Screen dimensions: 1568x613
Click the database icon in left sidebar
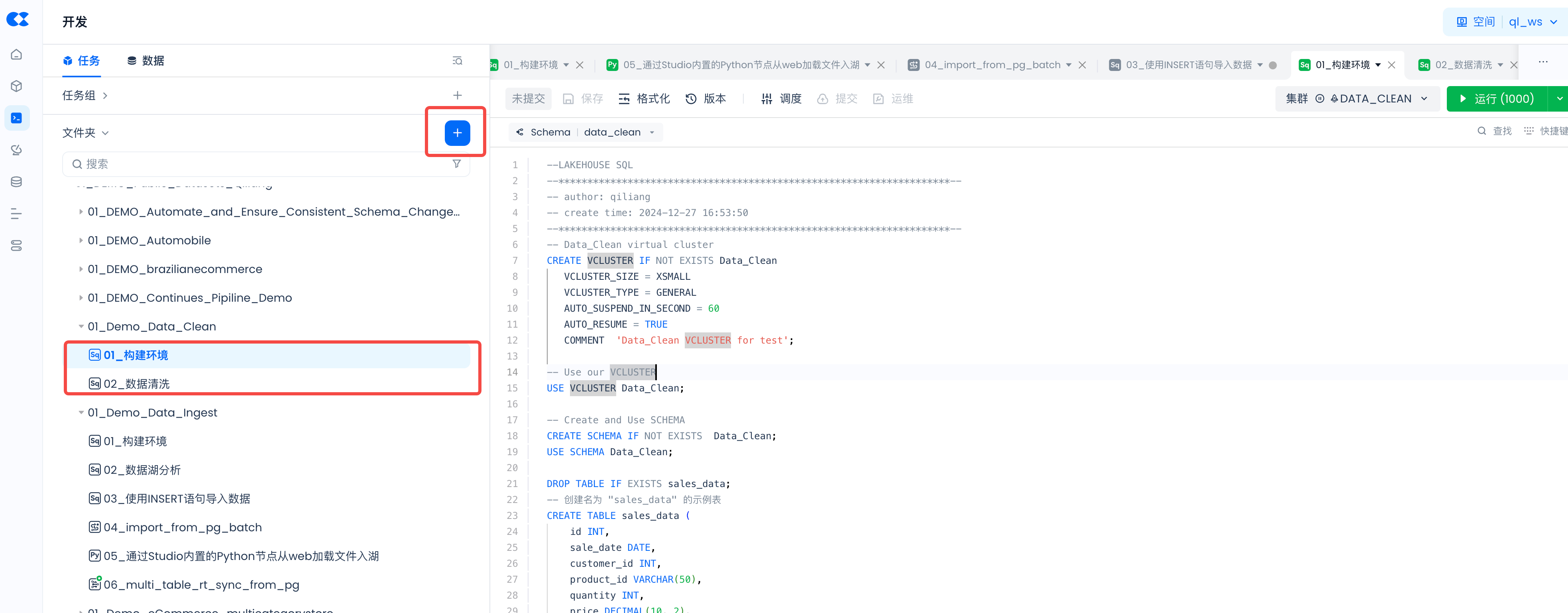point(16,182)
